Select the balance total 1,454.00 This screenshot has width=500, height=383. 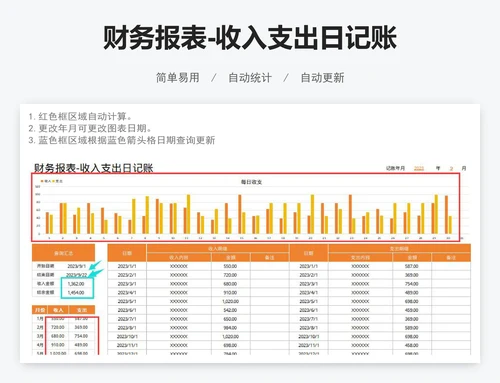click(x=76, y=293)
